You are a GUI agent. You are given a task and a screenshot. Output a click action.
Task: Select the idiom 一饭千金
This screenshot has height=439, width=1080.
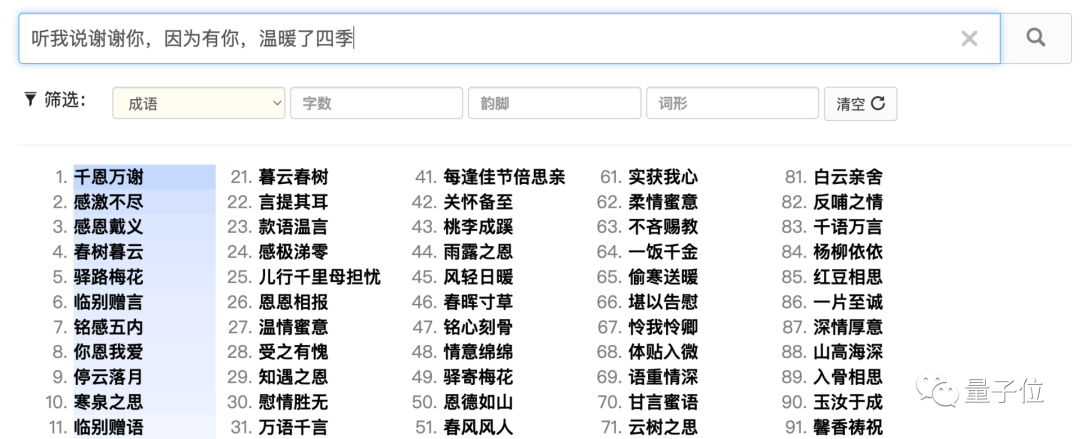click(x=663, y=252)
